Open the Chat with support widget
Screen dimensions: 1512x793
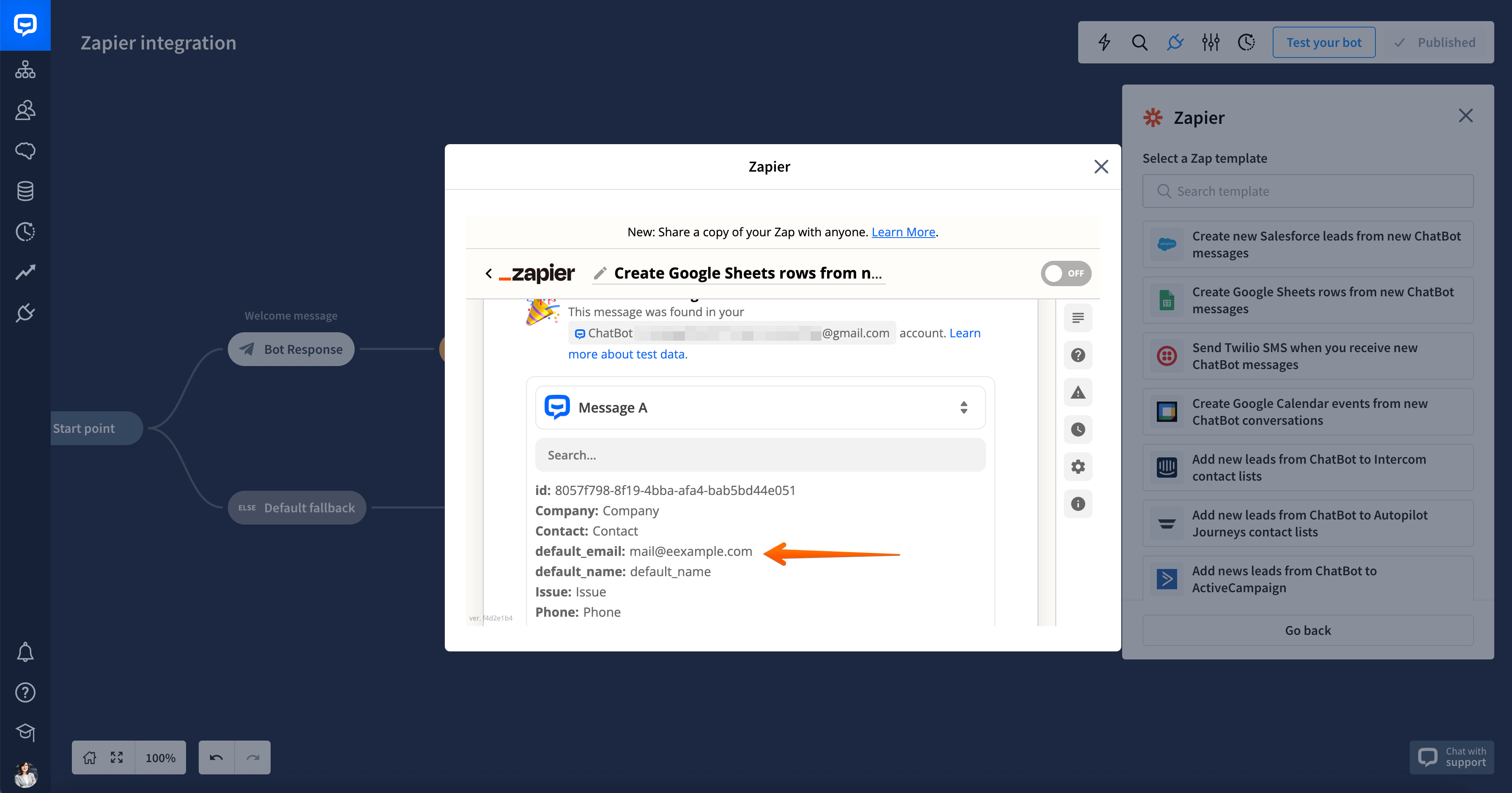1452,757
